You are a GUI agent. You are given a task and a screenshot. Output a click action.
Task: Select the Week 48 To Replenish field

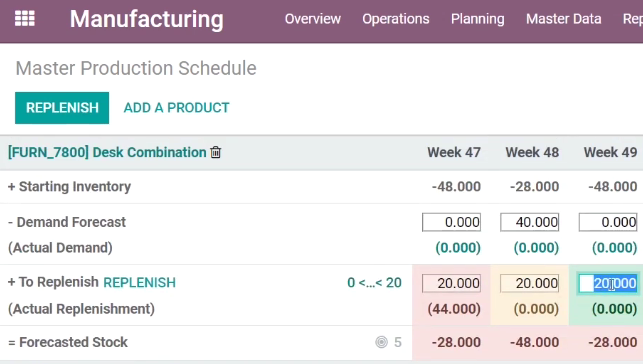point(529,283)
